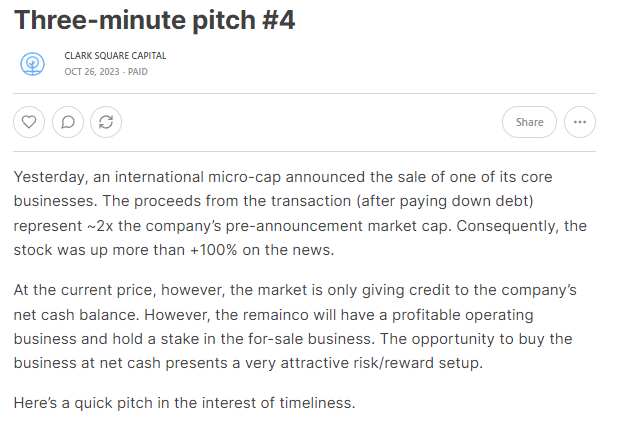The width and height of the screenshot is (618, 438).
Task: Open comments via the speech bubble icon
Action: click(x=68, y=122)
